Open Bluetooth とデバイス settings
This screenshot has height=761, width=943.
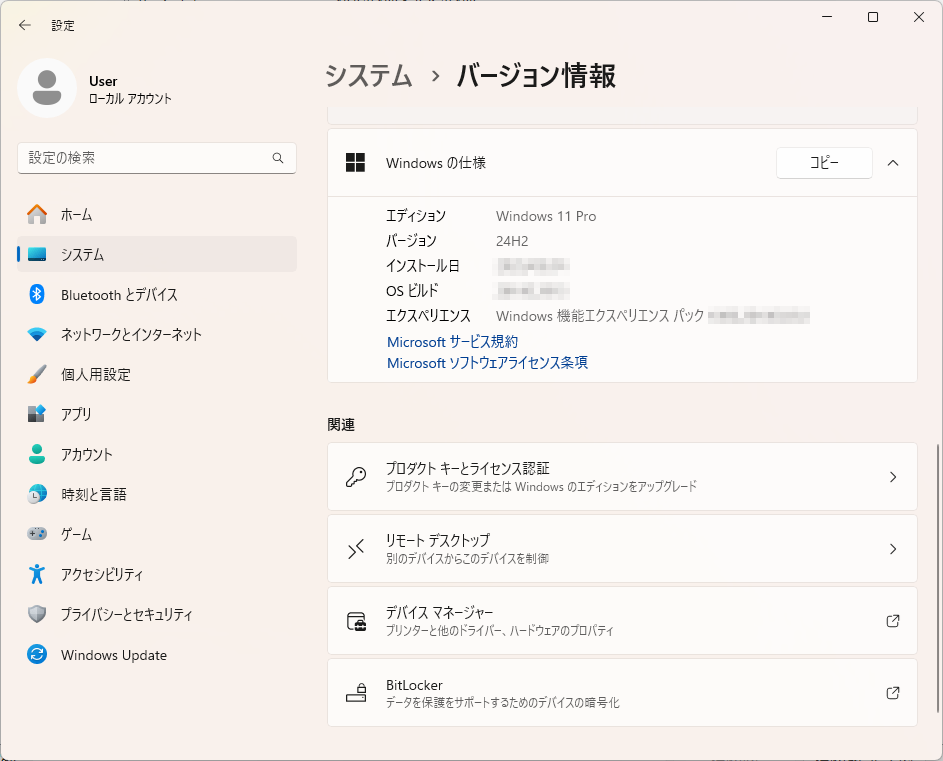tap(157, 295)
